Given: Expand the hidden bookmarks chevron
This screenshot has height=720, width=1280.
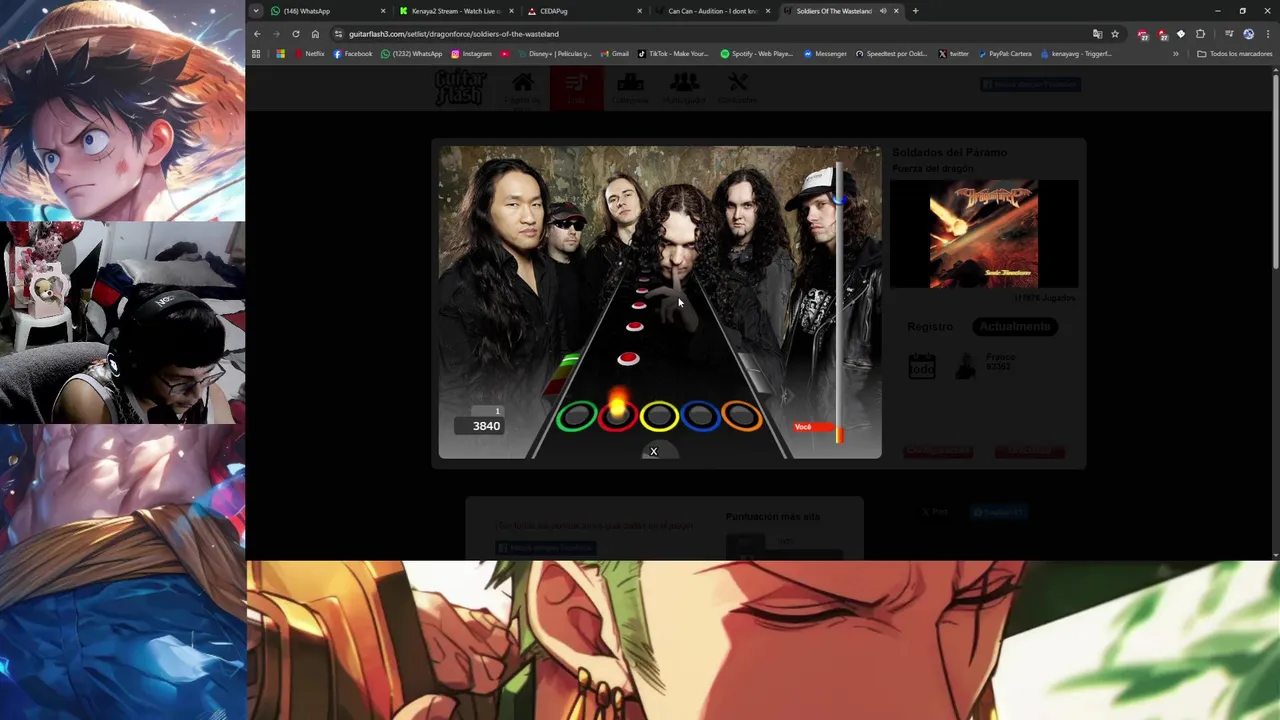Looking at the screenshot, I should click(1176, 54).
